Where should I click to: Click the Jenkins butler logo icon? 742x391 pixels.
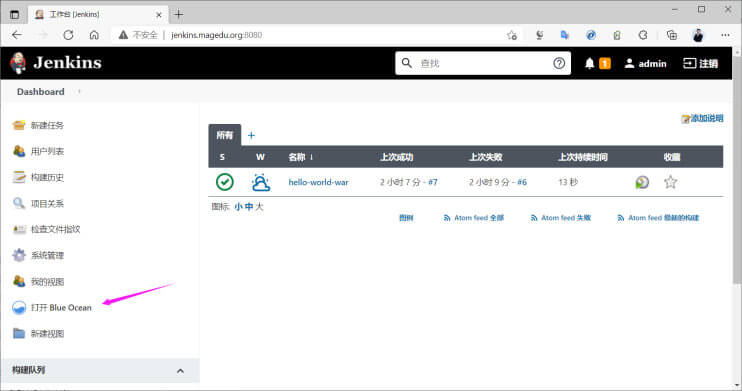(18, 63)
